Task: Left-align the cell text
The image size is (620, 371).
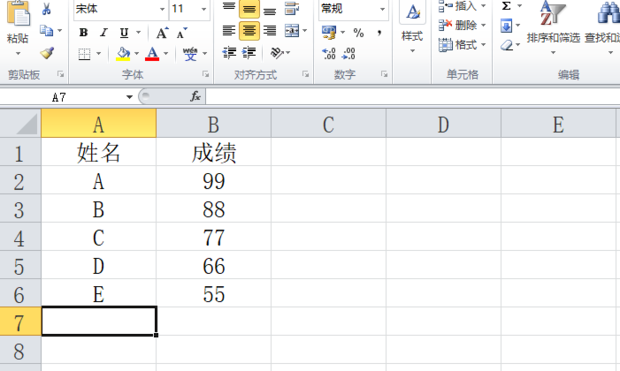Action: [229, 31]
